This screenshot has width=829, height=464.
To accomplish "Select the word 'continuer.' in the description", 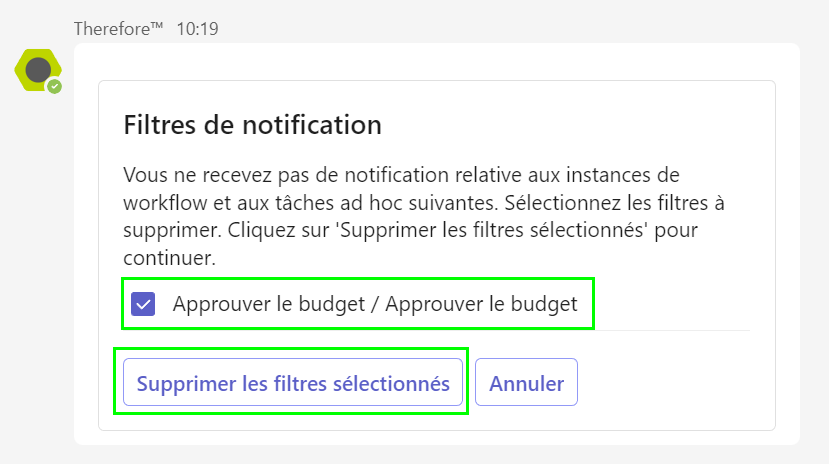I will point(169,258).
